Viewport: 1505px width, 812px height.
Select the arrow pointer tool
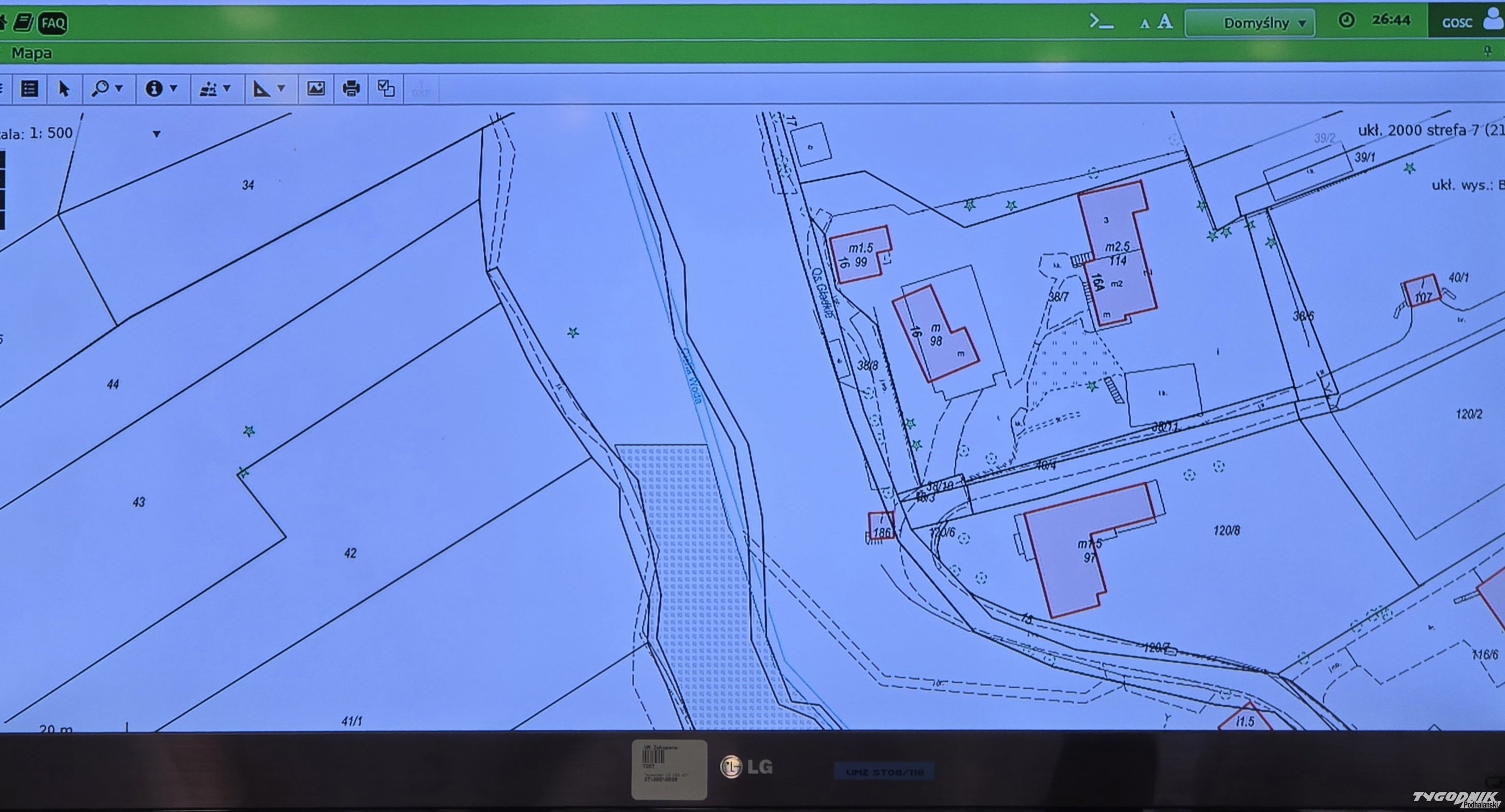coord(64,89)
